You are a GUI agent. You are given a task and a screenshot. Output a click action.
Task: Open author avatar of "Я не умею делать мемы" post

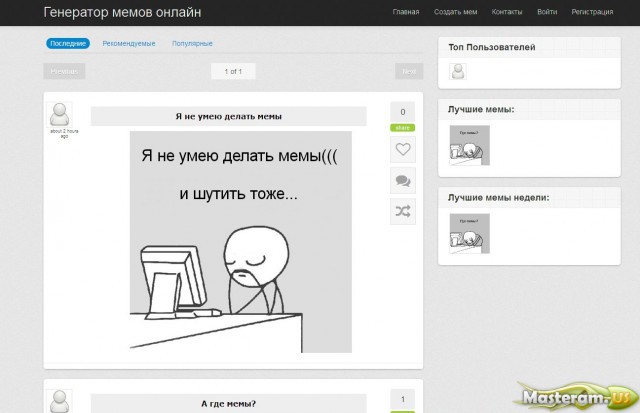(x=59, y=115)
